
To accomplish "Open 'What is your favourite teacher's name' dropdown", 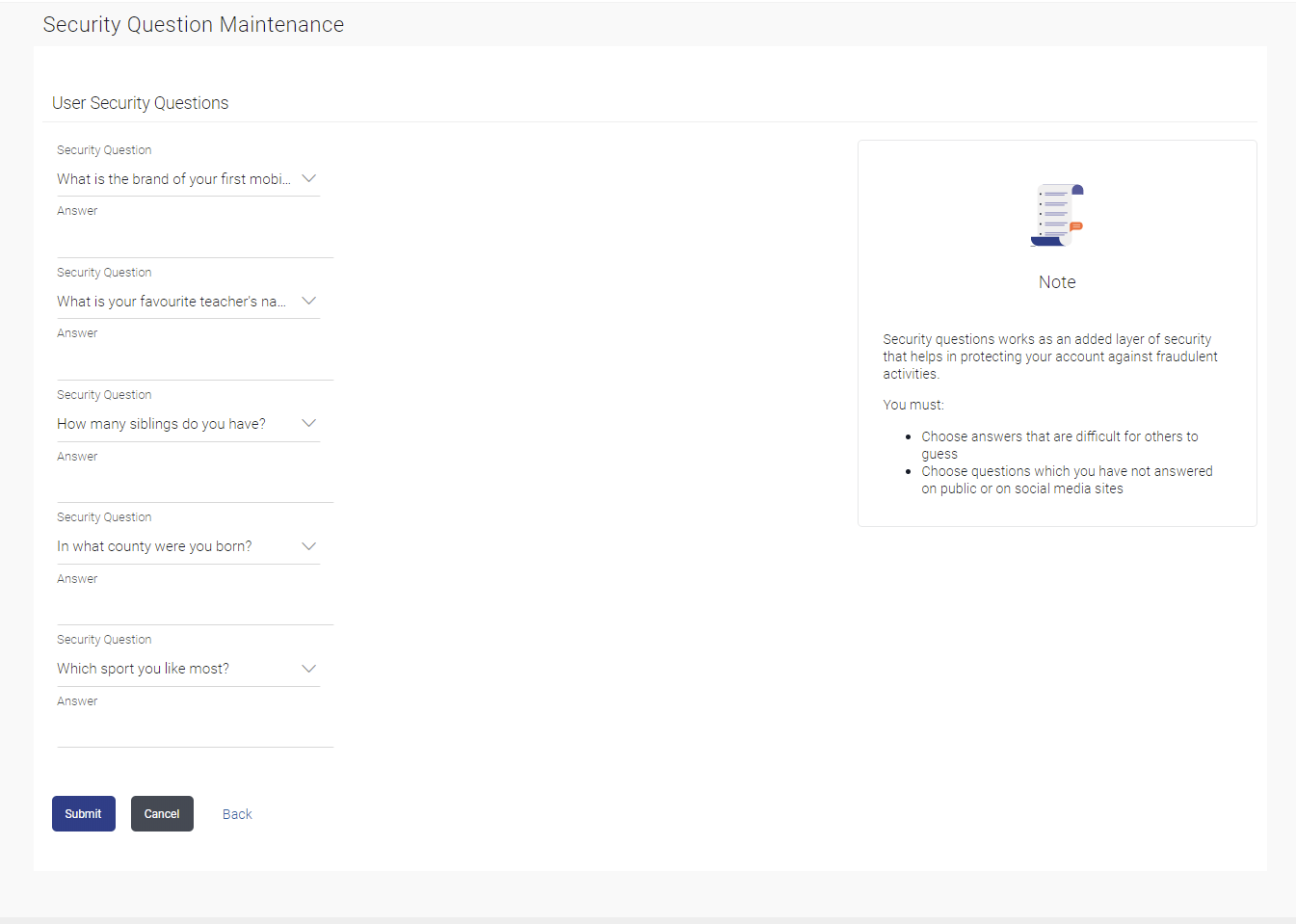I will tap(188, 302).
